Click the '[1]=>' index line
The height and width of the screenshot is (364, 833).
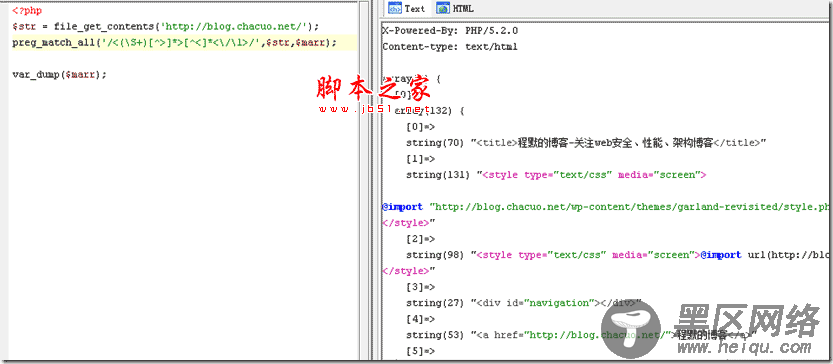pyautogui.click(x=420, y=159)
